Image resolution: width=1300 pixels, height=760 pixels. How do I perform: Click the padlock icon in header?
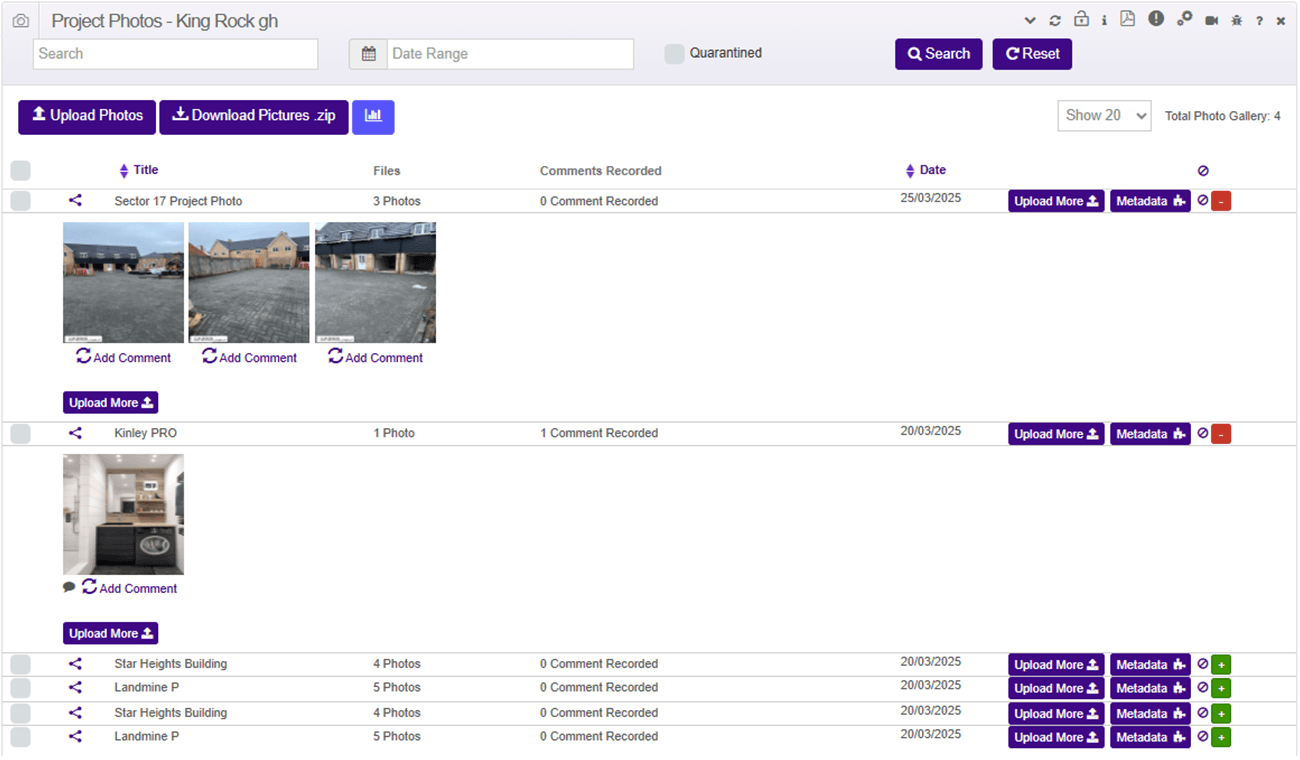[x=1081, y=19]
